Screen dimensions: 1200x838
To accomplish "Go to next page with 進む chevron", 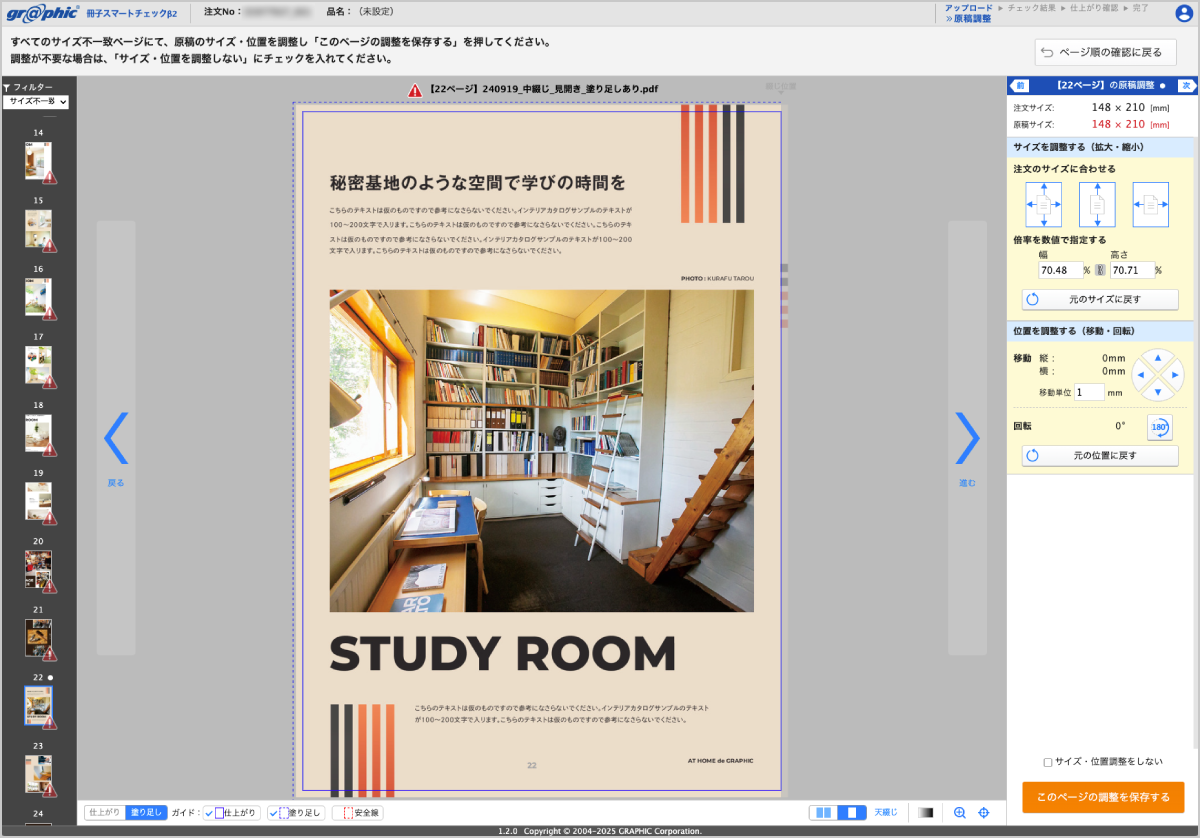I will pos(967,438).
